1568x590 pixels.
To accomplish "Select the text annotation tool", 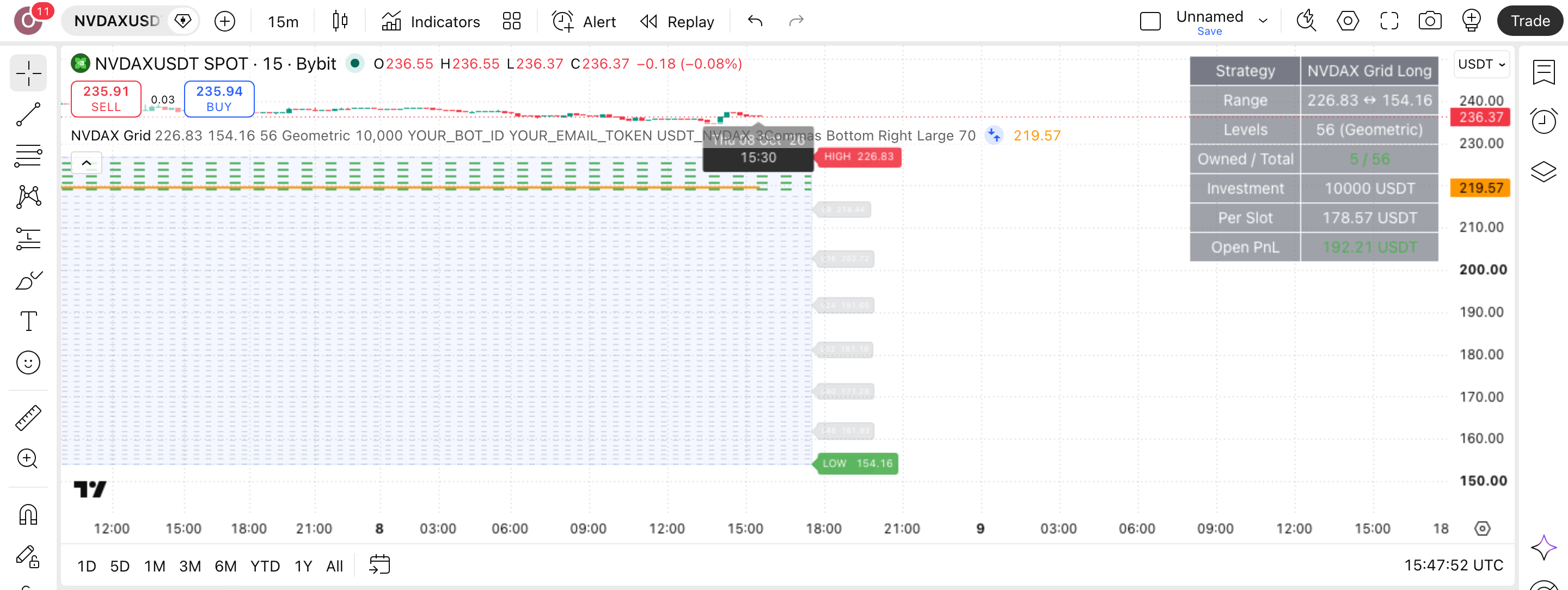I will [28, 321].
